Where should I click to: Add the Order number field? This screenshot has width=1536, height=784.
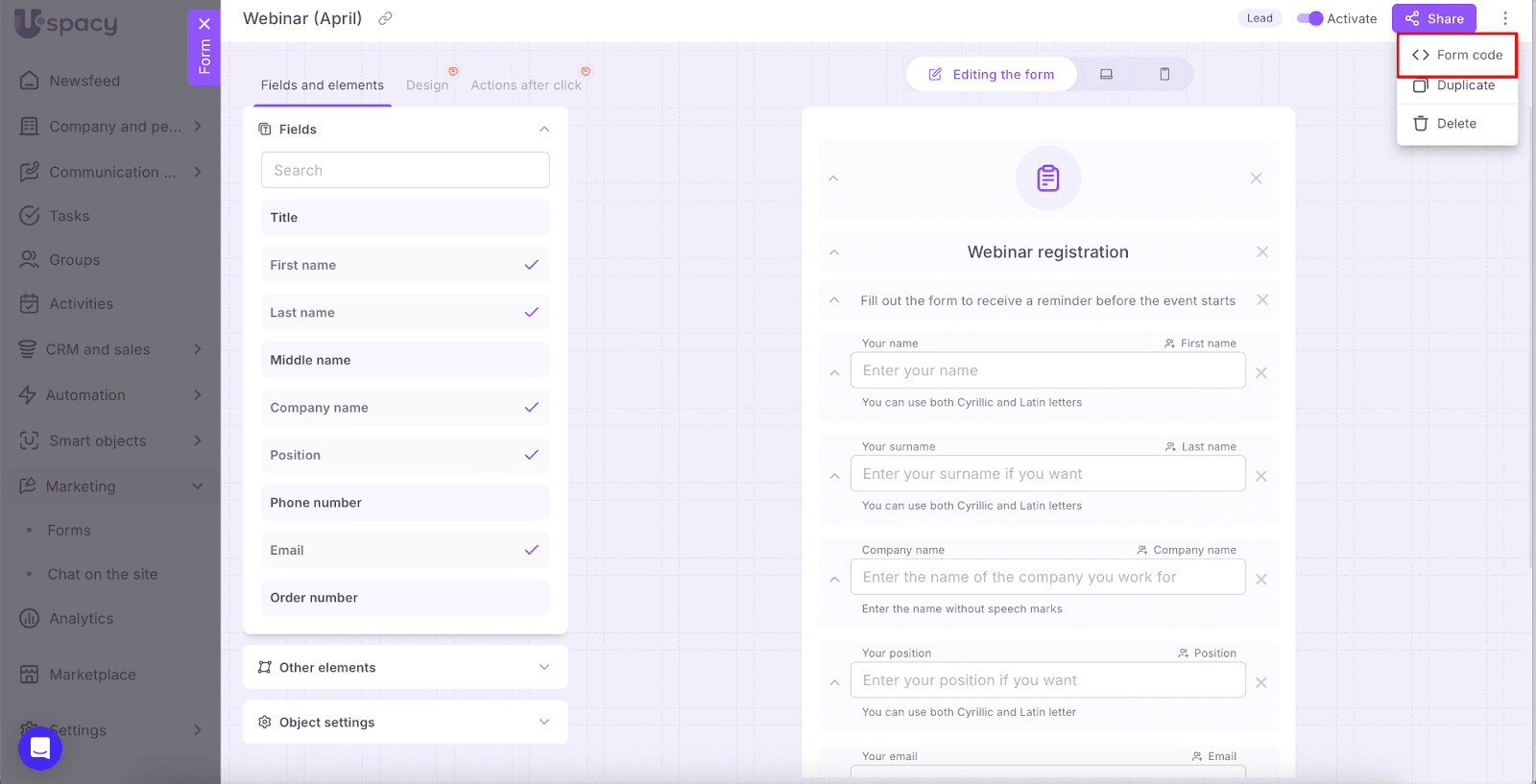tap(405, 598)
